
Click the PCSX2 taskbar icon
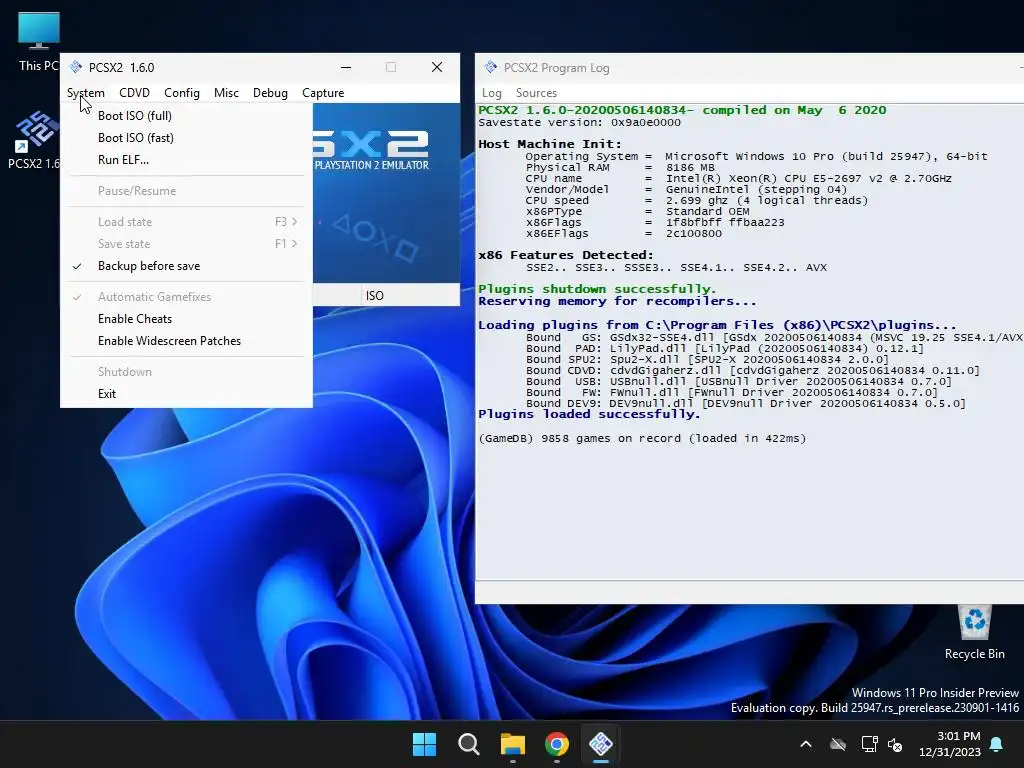click(601, 744)
